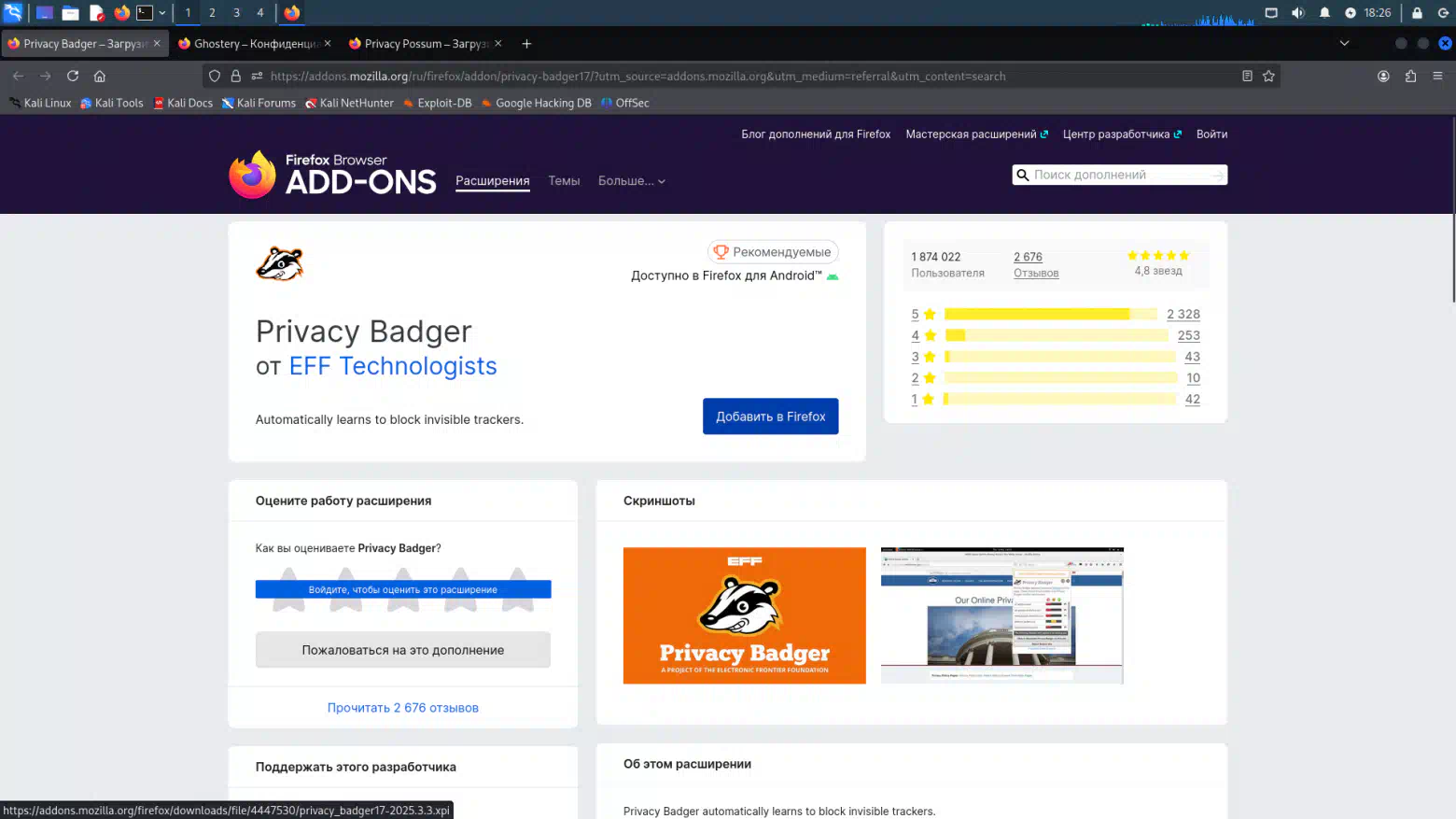The image size is (1456, 819).
Task: Toggle reader view icon in address bar
Action: [1247, 77]
